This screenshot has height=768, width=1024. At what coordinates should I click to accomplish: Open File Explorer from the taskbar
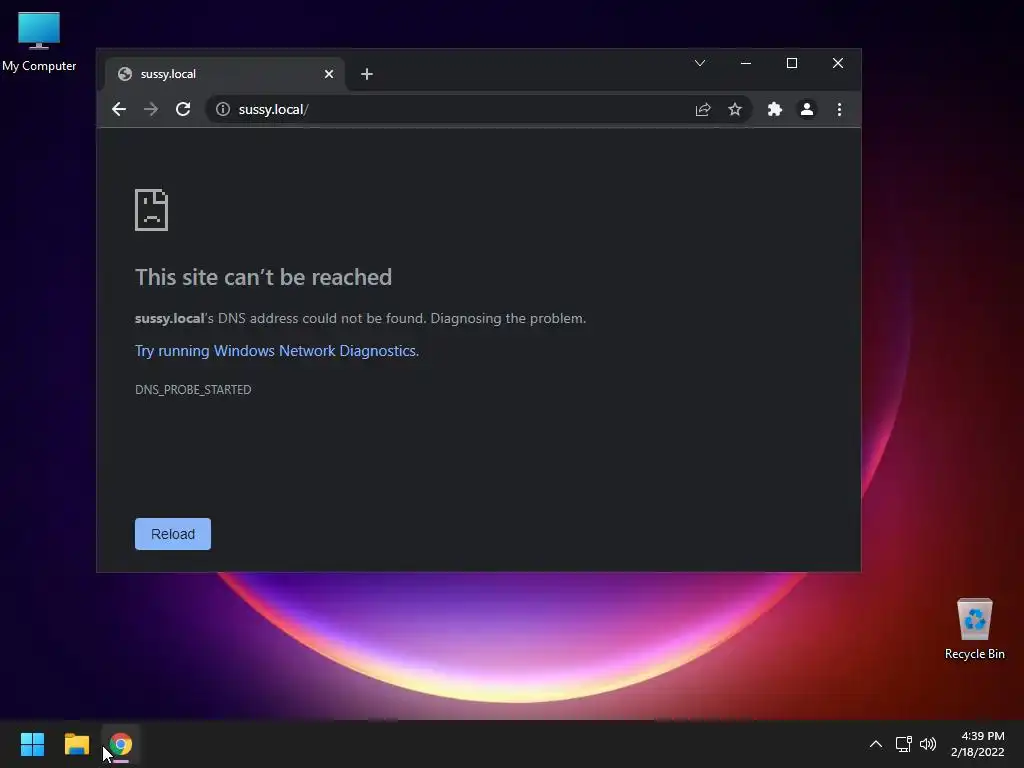coord(76,744)
